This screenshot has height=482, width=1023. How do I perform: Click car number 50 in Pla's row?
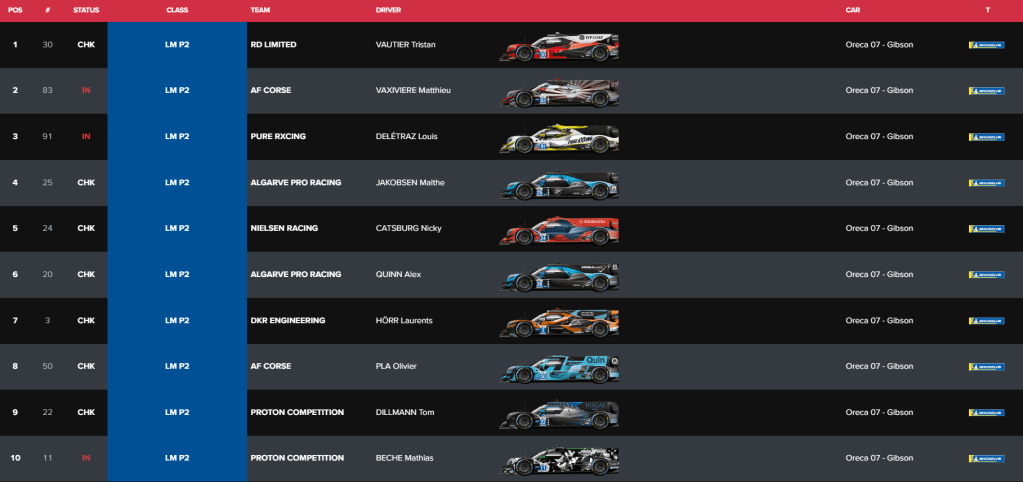coord(48,367)
